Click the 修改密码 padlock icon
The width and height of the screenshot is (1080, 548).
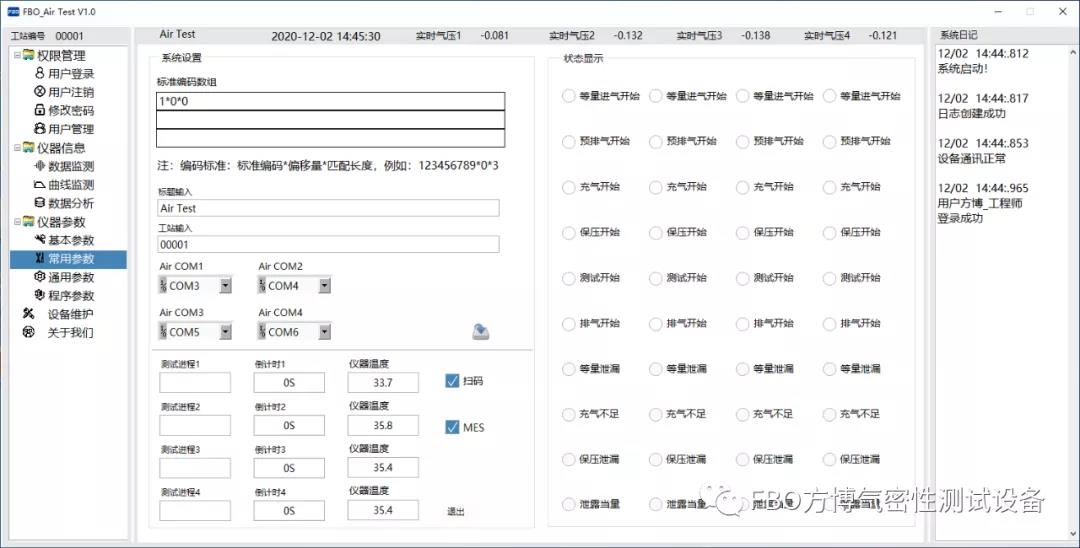click(x=40, y=111)
